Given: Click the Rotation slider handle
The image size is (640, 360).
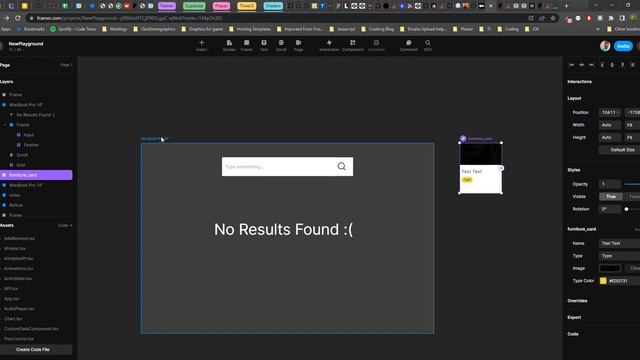Looking at the screenshot, I should (x=627, y=209).
